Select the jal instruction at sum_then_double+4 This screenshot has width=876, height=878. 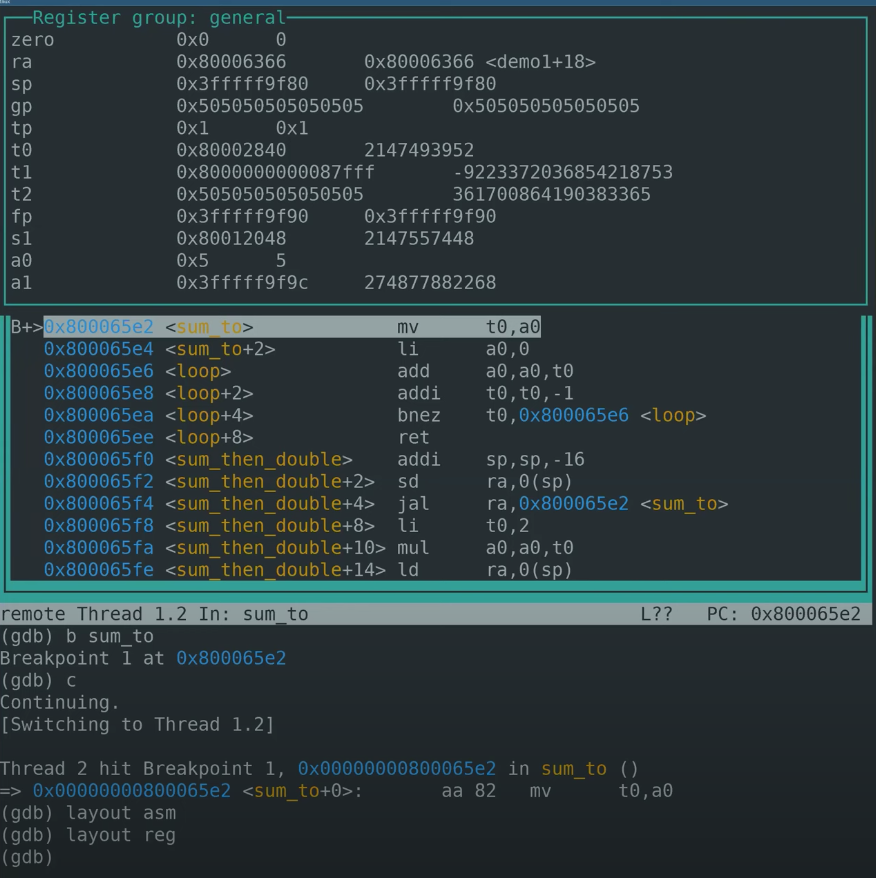[413, 503]
